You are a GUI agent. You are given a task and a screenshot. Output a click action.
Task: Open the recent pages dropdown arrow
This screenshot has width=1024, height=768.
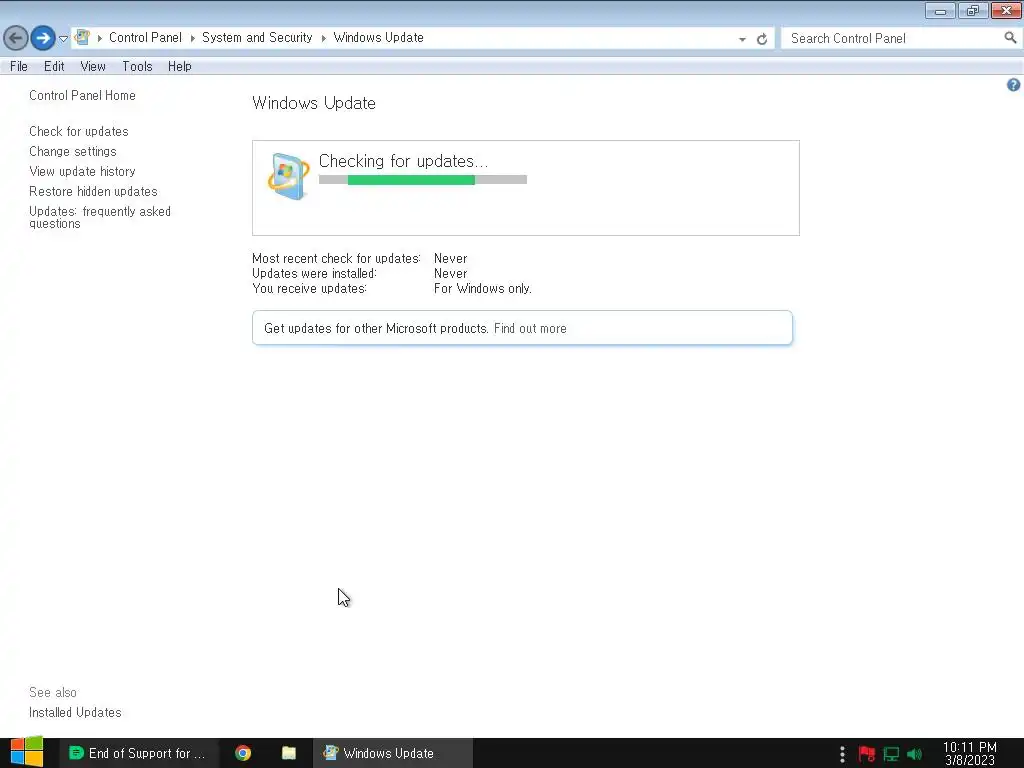[x=63, y=39]
